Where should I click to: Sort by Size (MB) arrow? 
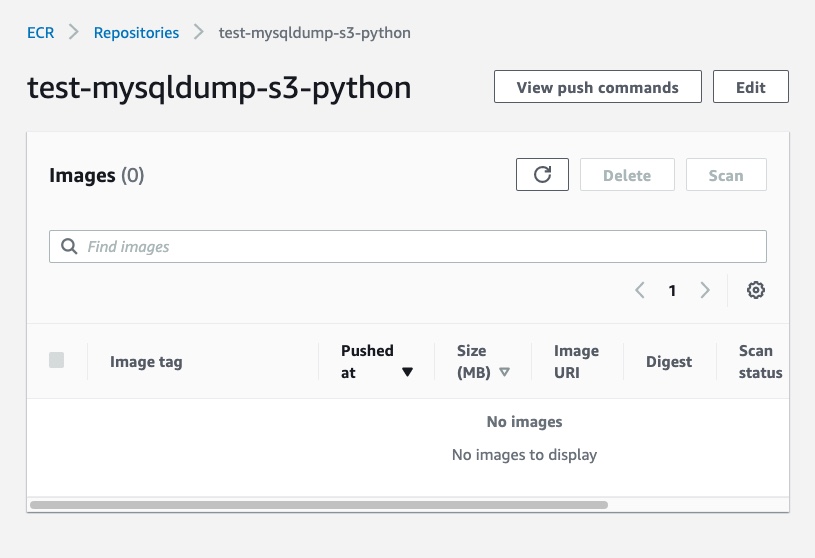[x=504, y=372]
